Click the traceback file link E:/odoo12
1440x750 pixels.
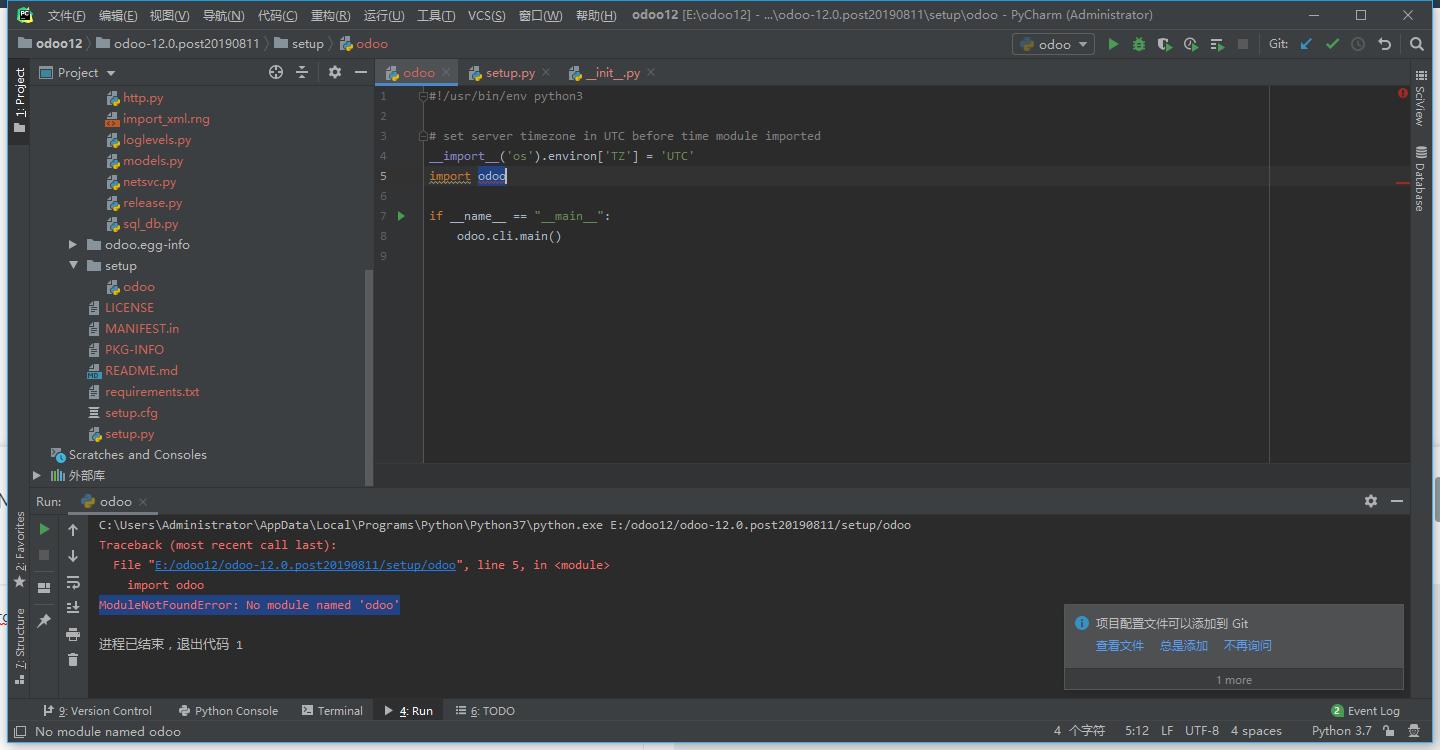click(305, 565)
